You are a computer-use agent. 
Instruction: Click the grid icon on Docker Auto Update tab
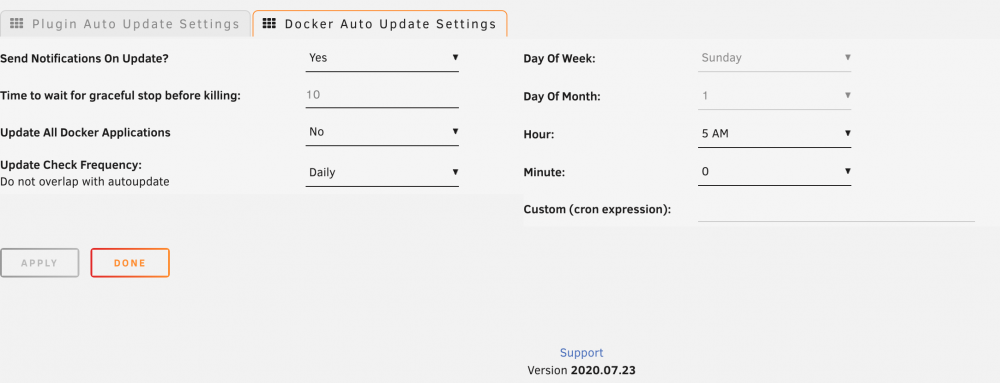click(x=270, y=24)
